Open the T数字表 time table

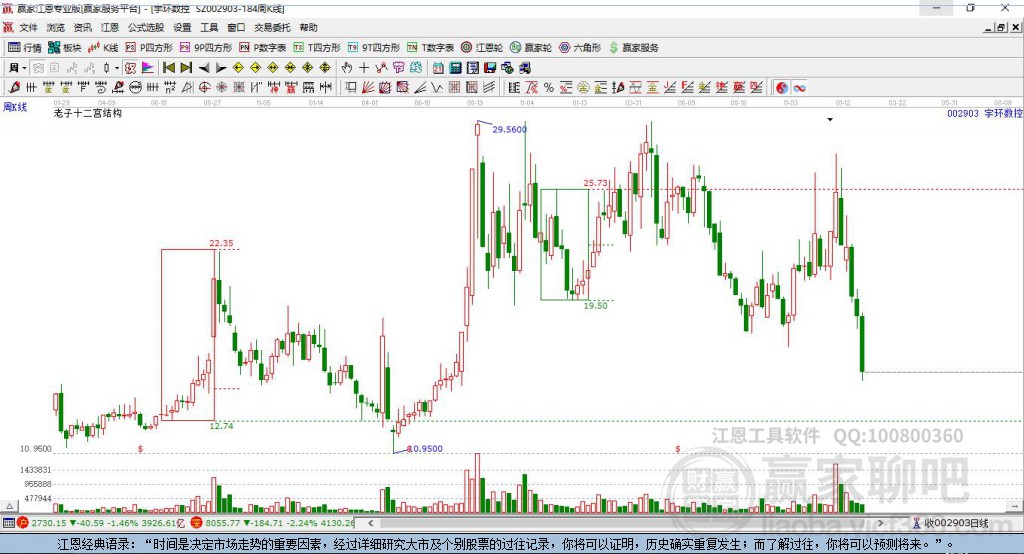(430, 48)
